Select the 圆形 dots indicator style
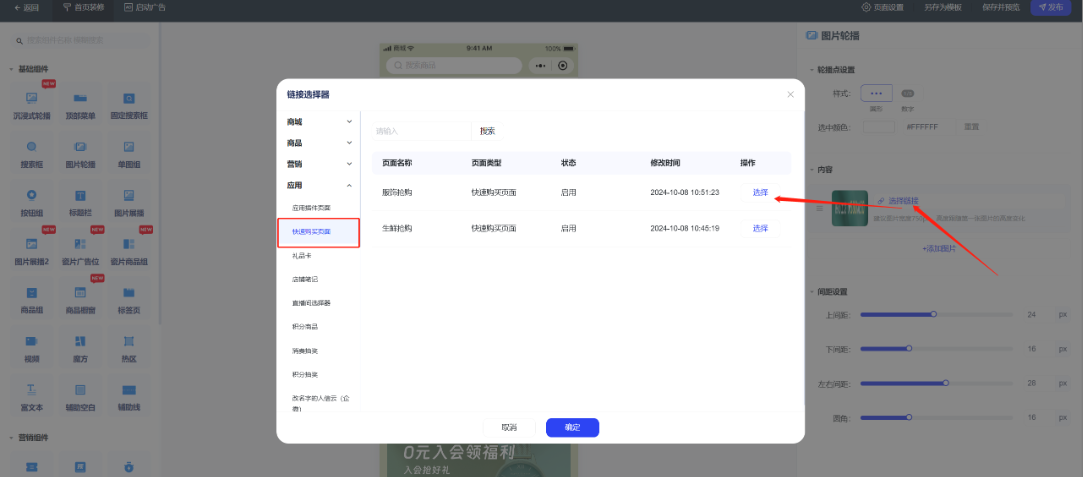Image resolution: width=1083 pixels, height=477 pixels. tap(876, 93)
